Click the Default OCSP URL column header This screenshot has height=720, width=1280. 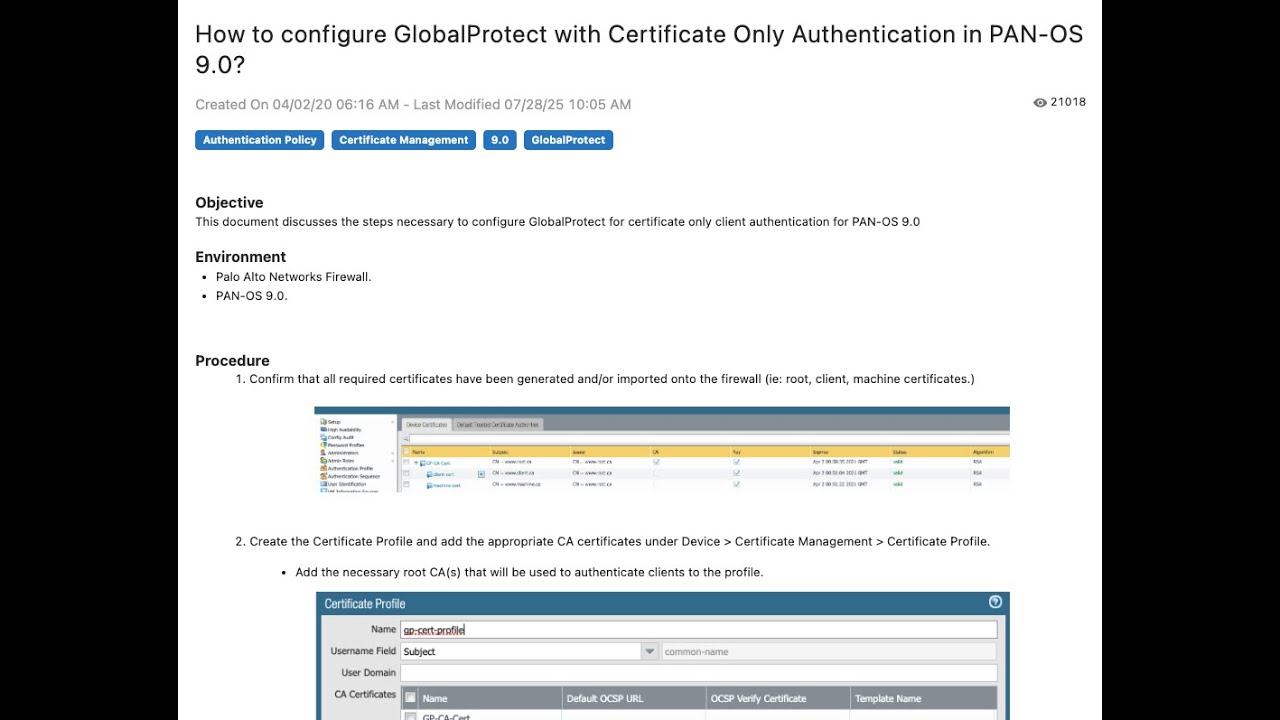(635, 699)
